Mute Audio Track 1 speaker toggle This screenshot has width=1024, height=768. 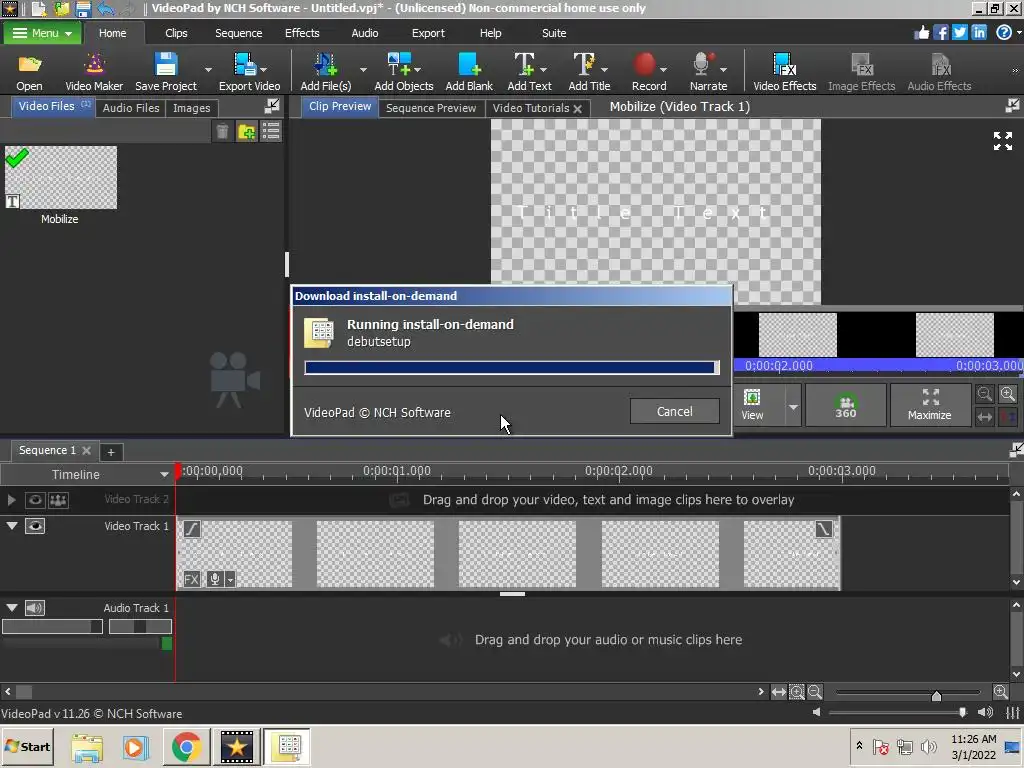(35, 608)
